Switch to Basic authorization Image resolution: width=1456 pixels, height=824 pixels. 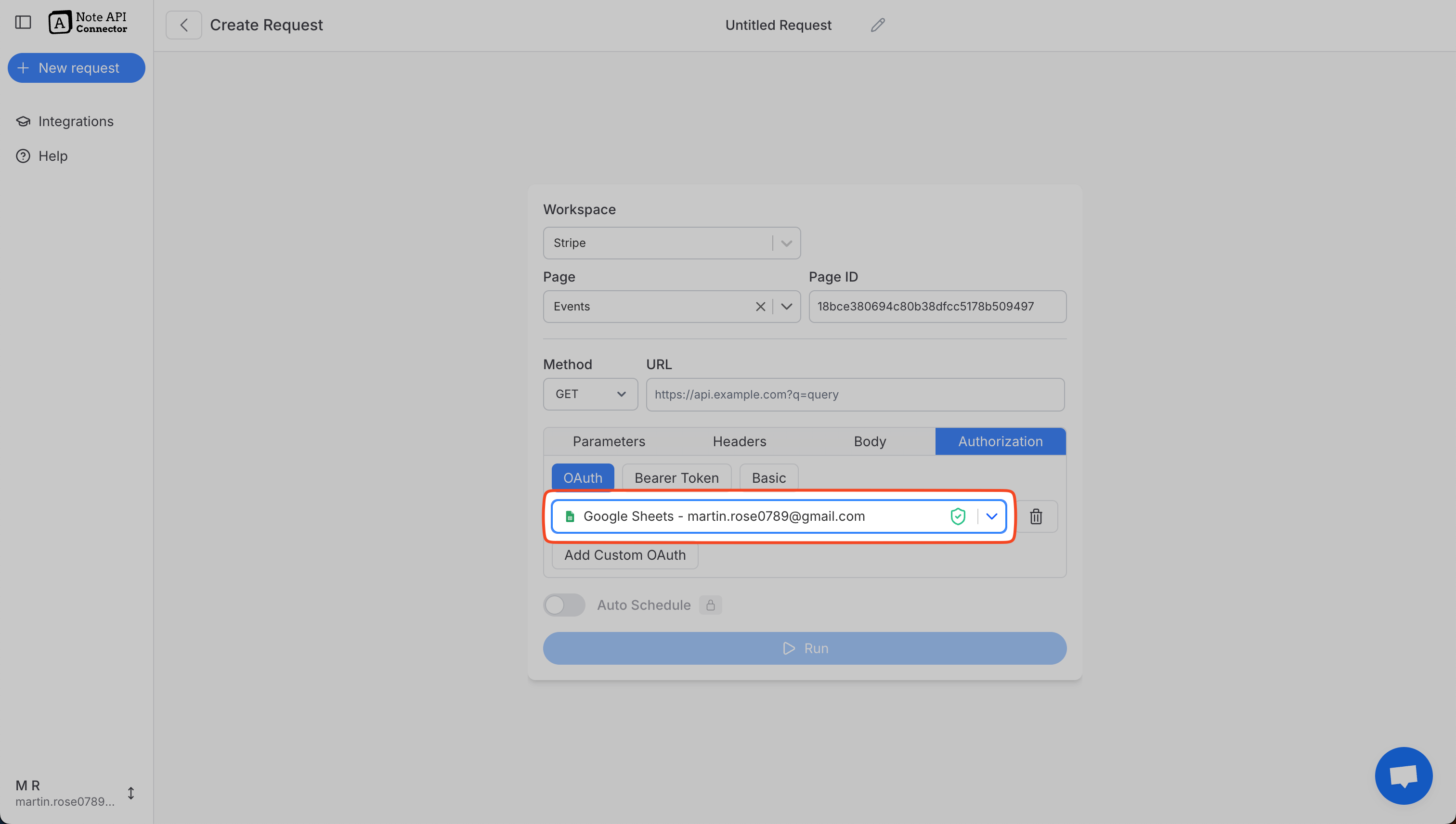click(768, 477)
